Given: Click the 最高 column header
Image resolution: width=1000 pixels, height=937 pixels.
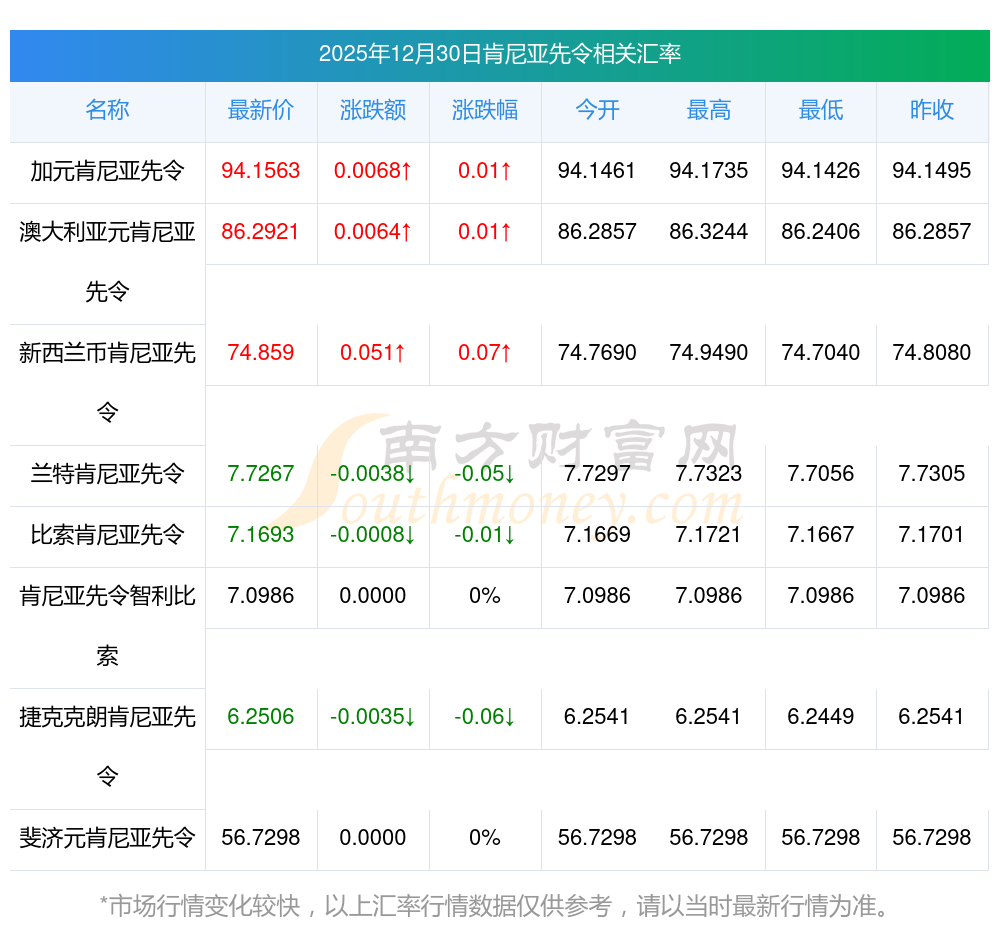Looking at the screenshot, I should [709, 111].
